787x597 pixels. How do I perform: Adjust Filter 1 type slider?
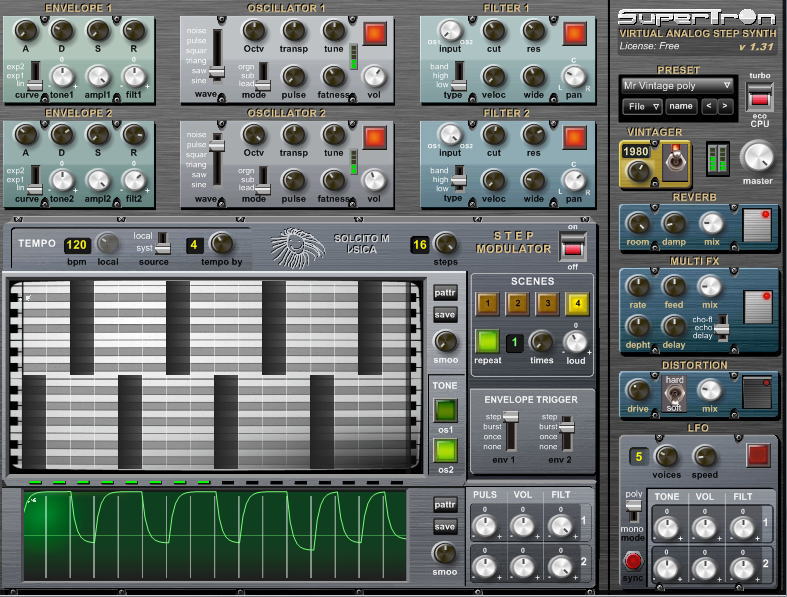click(459, 75)
